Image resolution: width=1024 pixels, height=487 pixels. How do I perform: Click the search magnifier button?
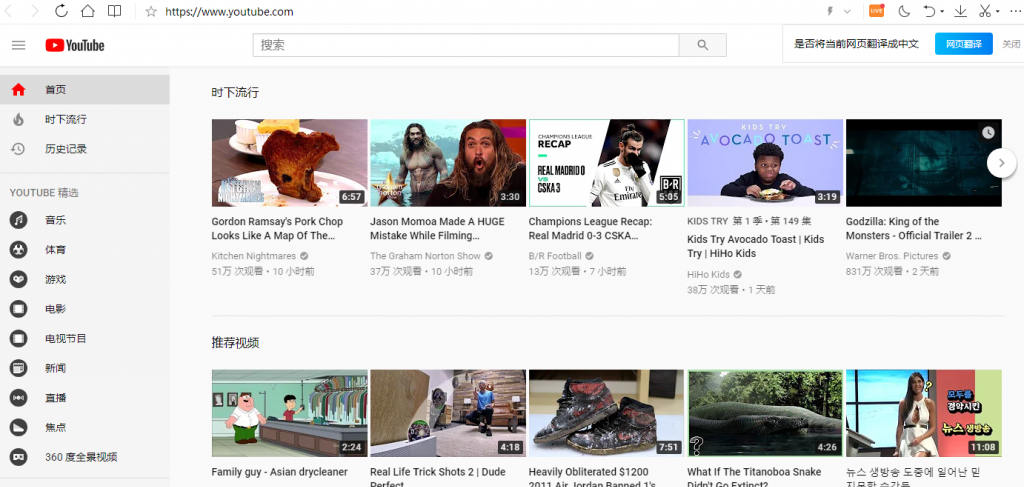coord(703,45)
